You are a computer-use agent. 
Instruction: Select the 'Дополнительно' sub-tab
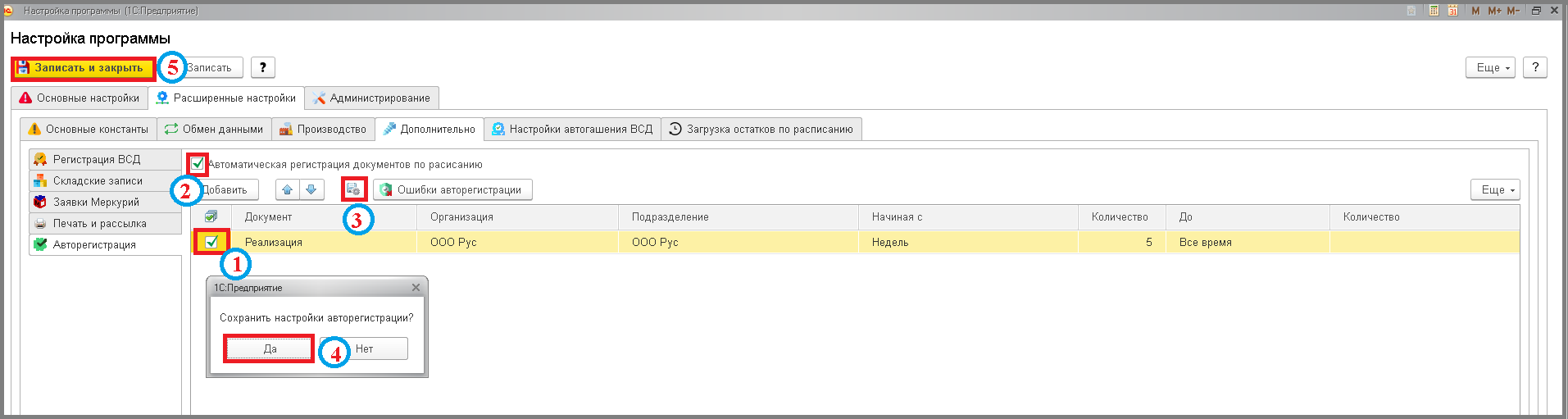429,129
